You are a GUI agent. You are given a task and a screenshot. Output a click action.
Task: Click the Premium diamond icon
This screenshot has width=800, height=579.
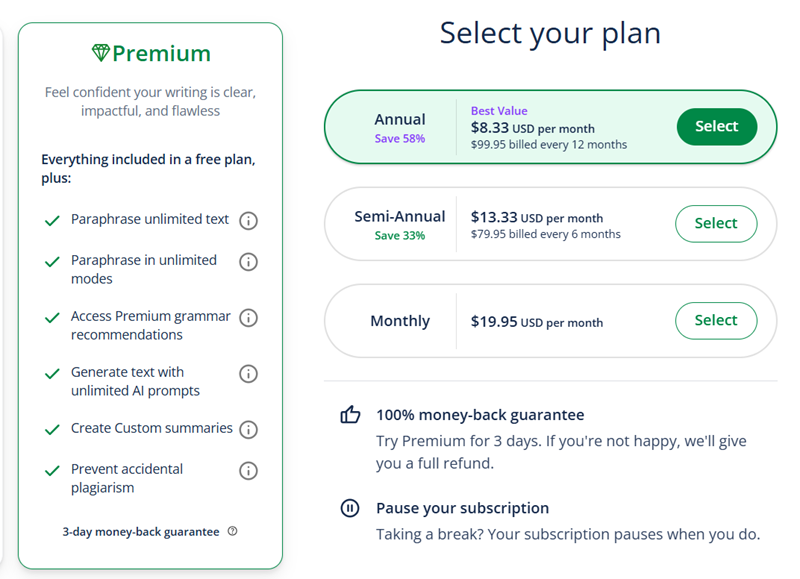(x=100, y=53)
